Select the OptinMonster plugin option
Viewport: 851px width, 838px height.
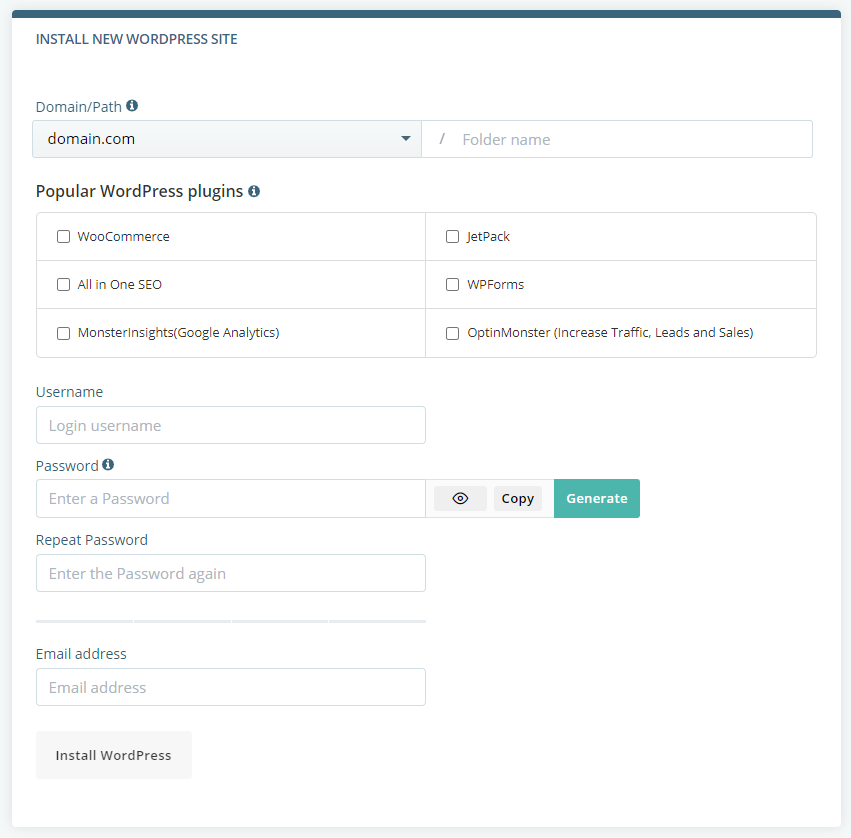click(452, 332)
